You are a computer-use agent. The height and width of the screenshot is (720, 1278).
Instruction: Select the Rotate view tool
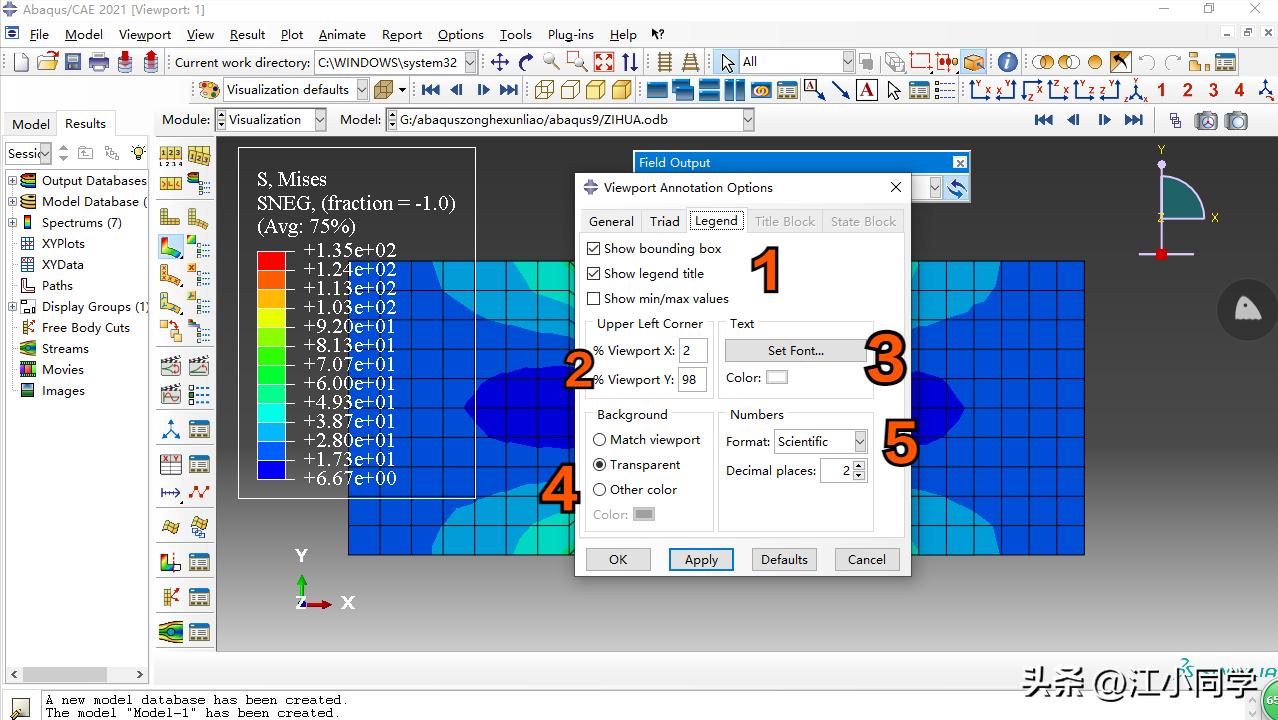tap(526, 62)
